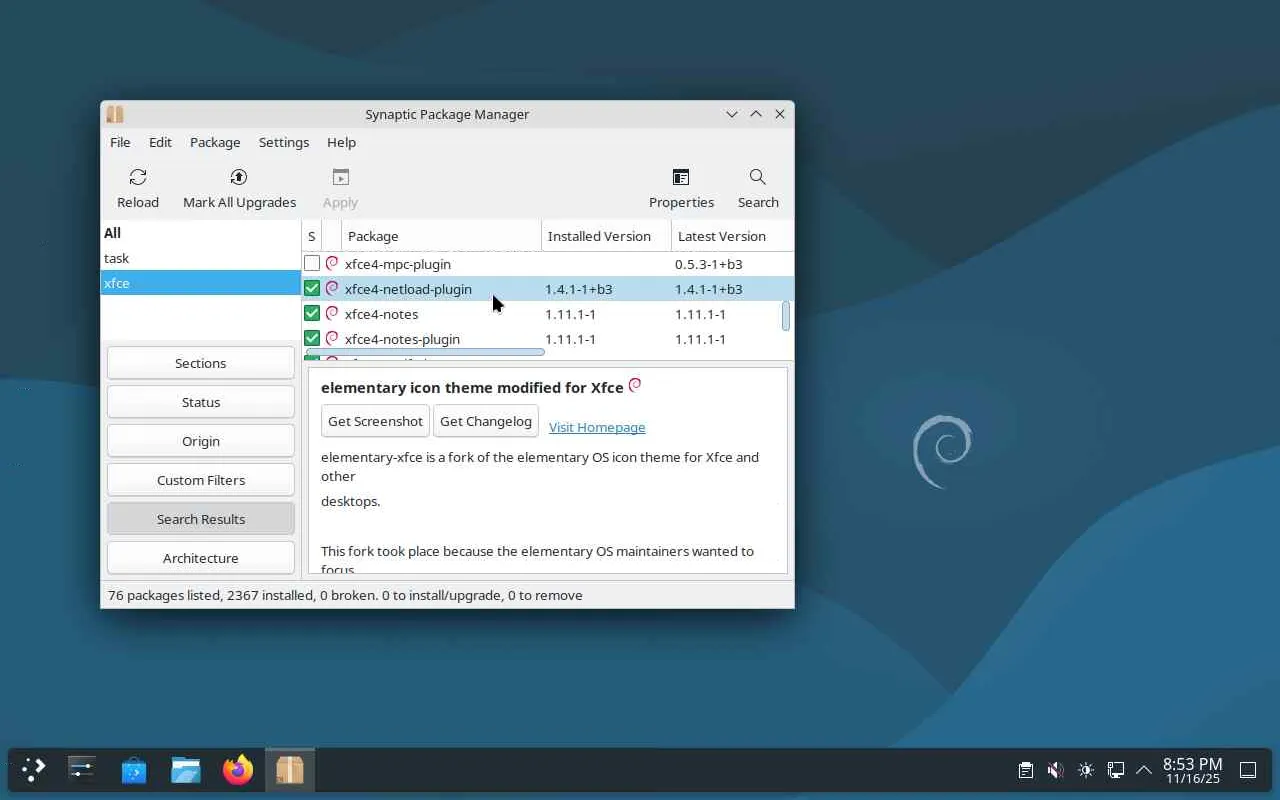
Task: Click the Mark All Upgrades toolbar icon
Action: tap(239, 177)
